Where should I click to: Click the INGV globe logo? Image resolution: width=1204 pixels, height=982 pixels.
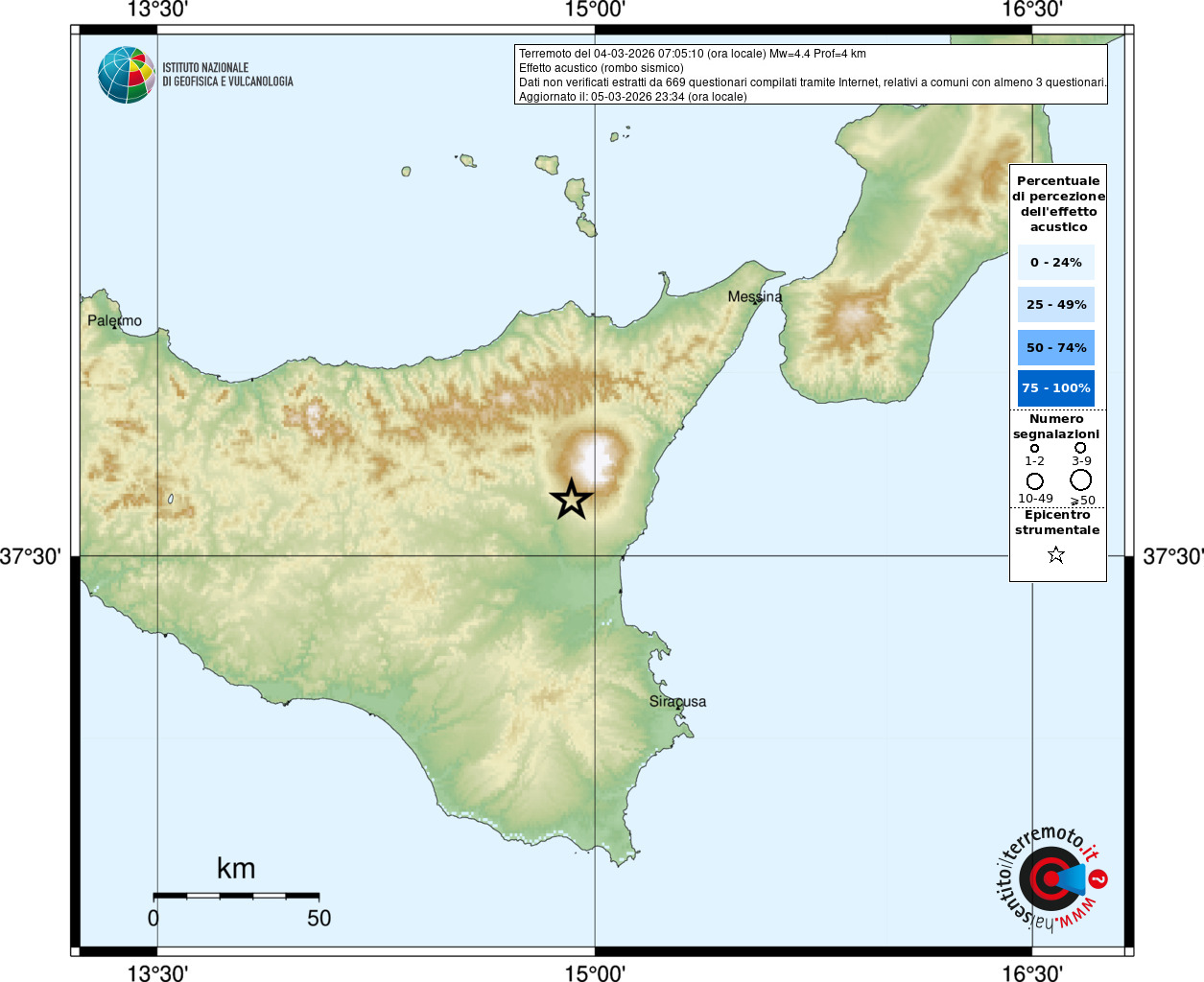pyautogui.click(x=126, y=75)
